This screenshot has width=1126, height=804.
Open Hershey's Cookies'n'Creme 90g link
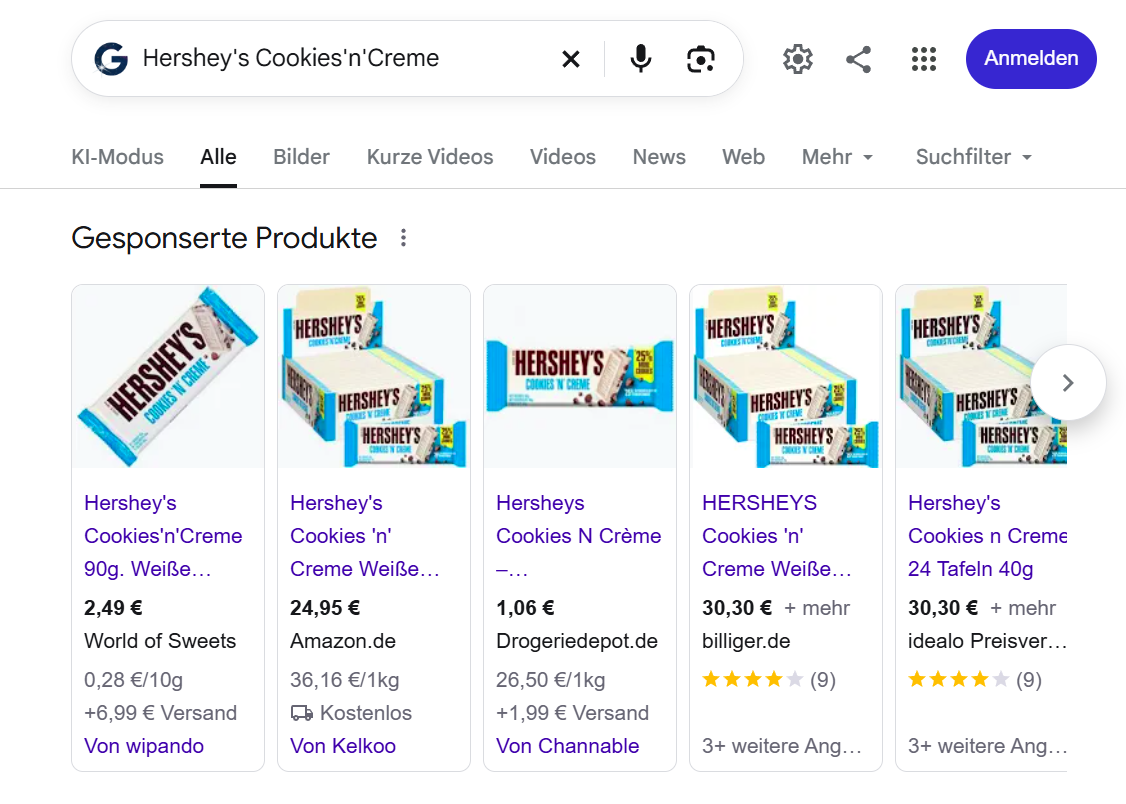163,536
